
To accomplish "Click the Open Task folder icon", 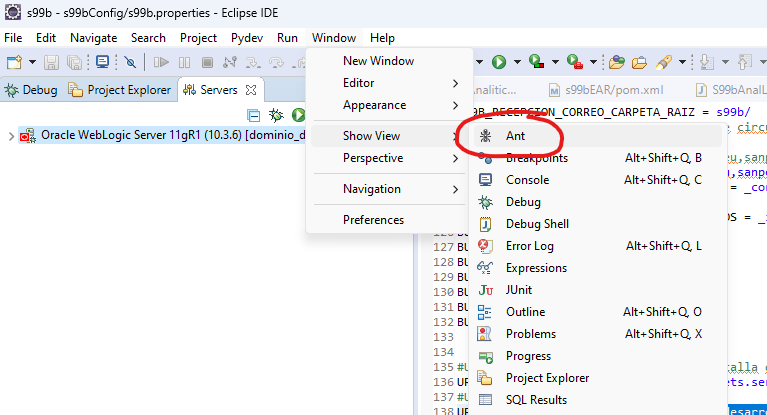I will pos(639,62).
